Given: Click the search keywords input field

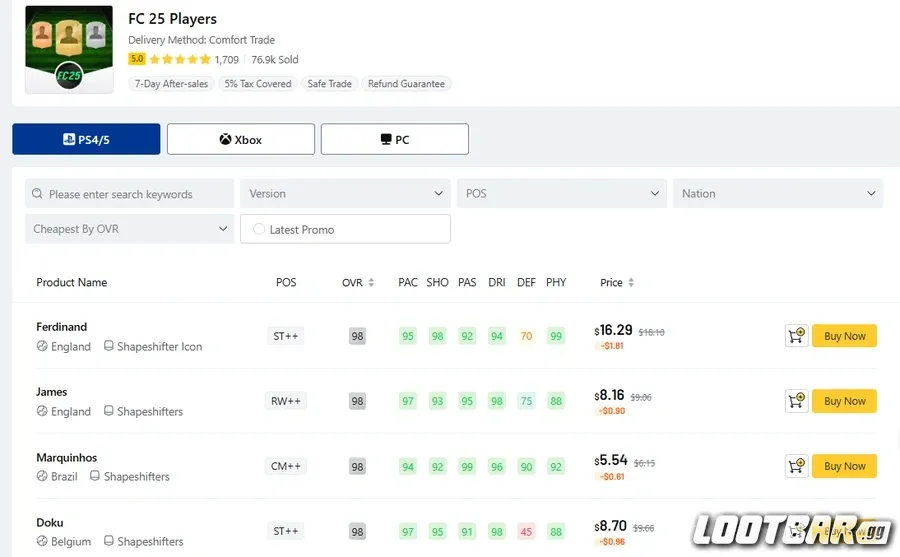Looking at the screenshot, I should point(135,194).
